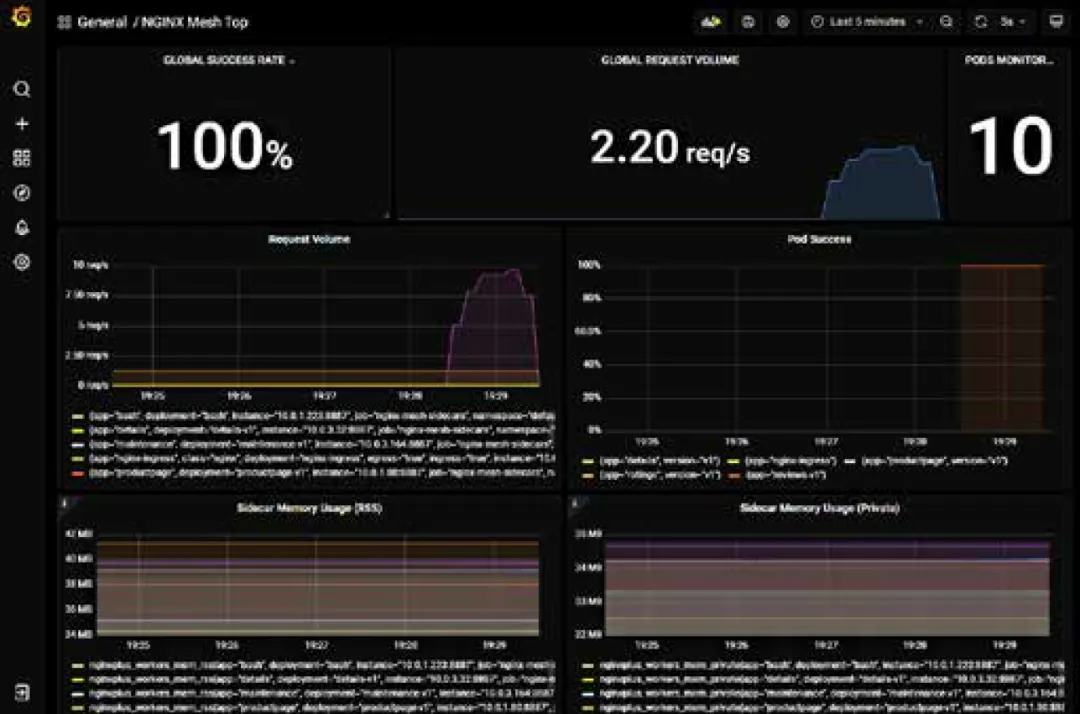Open the 5s refresh interval dropdown
This screenshot has height=714, width=1080.
click(1012, 22)
